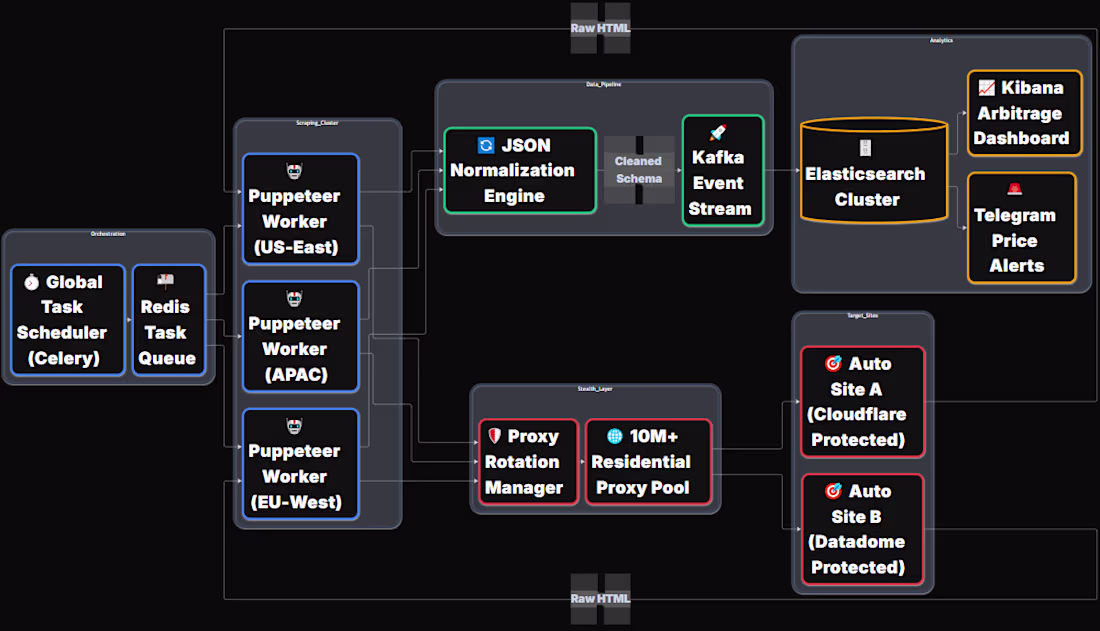
Task: Select the 'Rotation Manager' text in Proxy node
Action: click(523, 474)
